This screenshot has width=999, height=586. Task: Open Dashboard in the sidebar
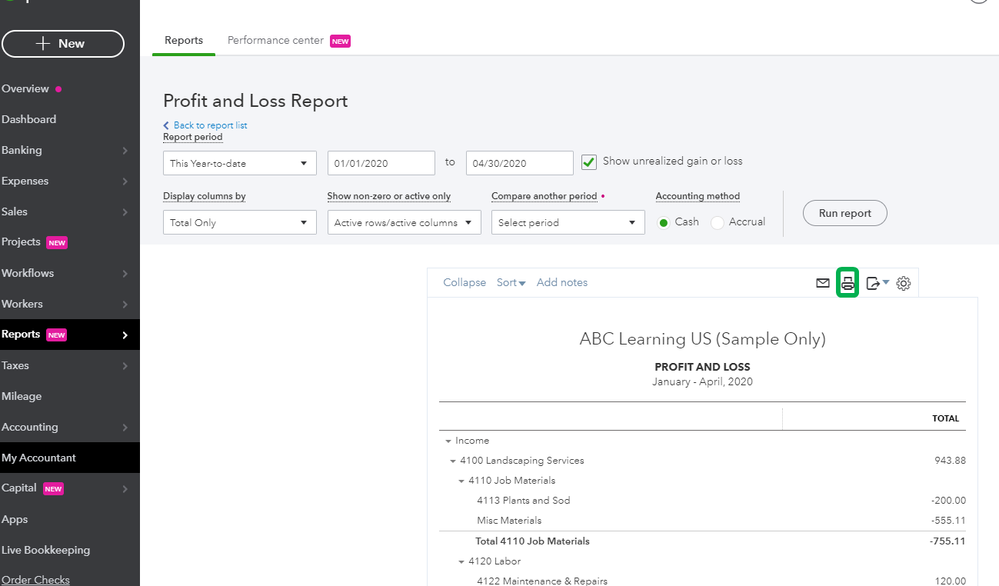(x=29, y=120)
